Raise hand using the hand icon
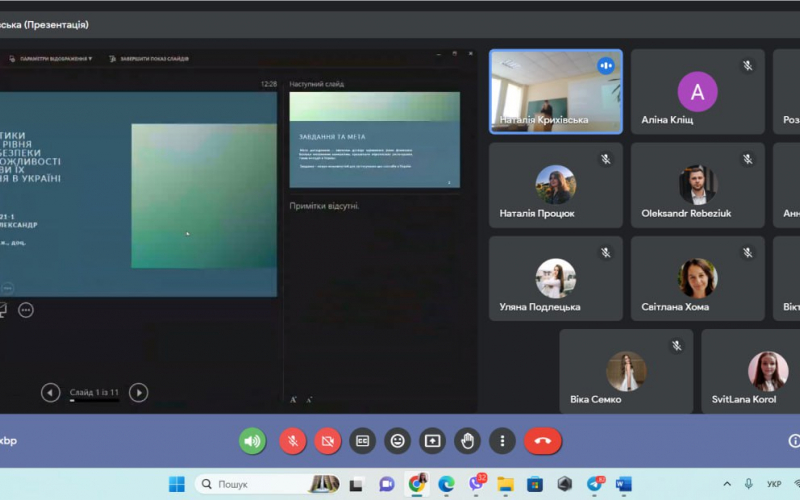Image resolution: width=800 pixels, height=500 pixels. point(467,441)
